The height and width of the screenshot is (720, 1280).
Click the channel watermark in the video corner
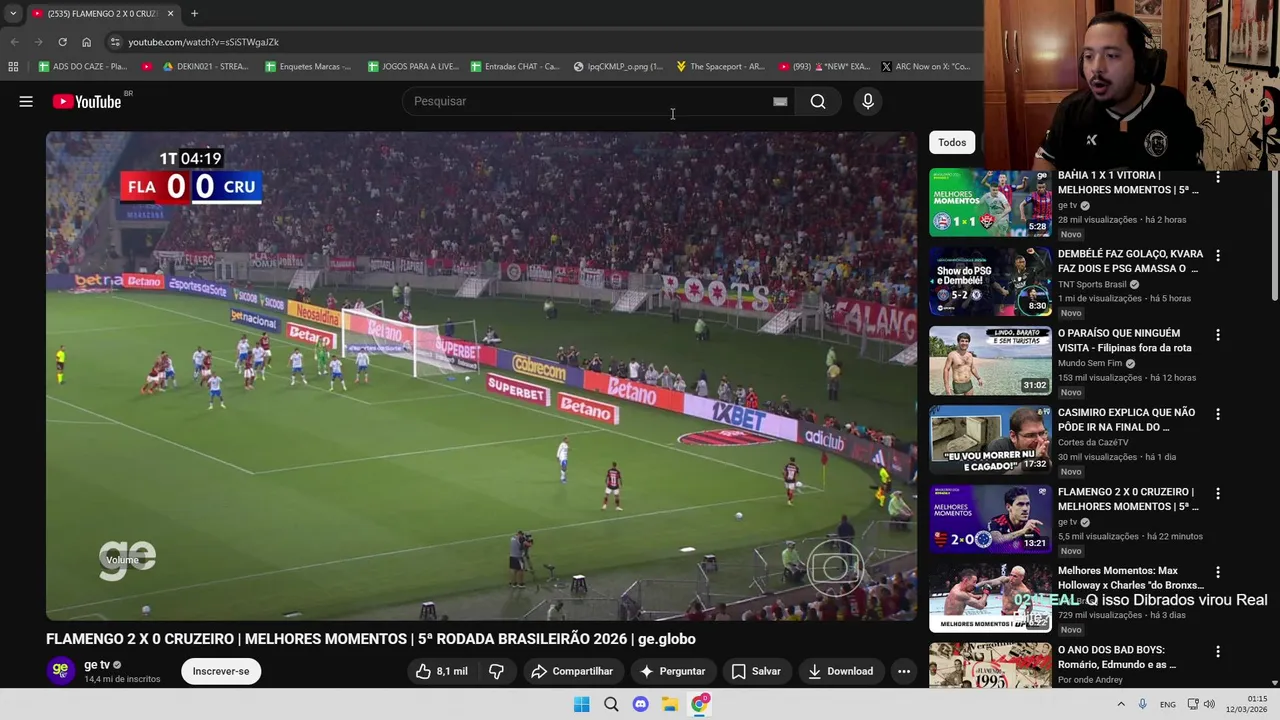point(834,569)
